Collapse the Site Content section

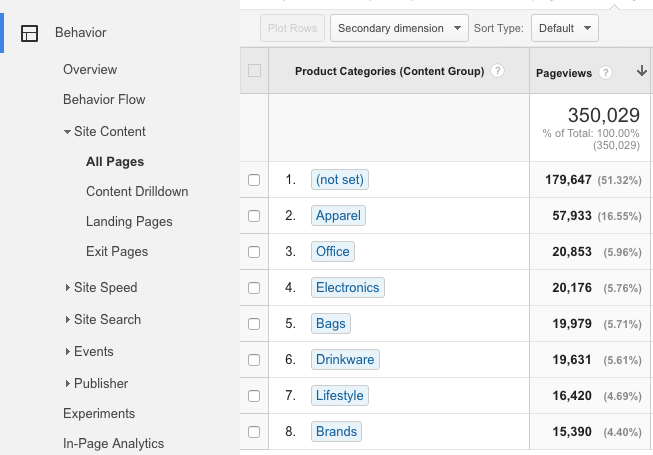(x=67, y=132)
